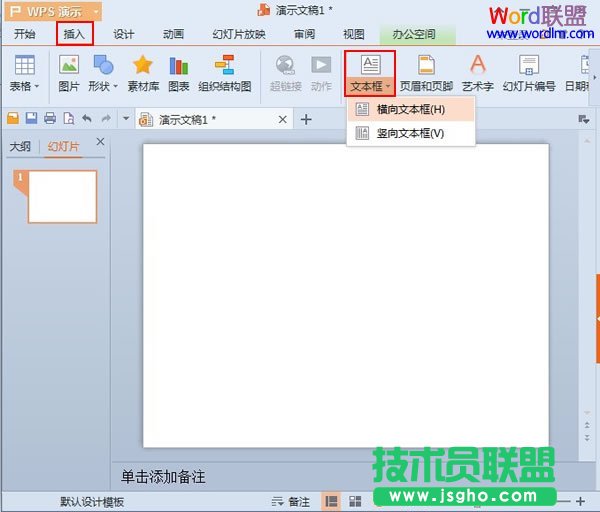Open the 办公空间 tab
Viewport: 600px width, 512px height.
click(417, 34)
